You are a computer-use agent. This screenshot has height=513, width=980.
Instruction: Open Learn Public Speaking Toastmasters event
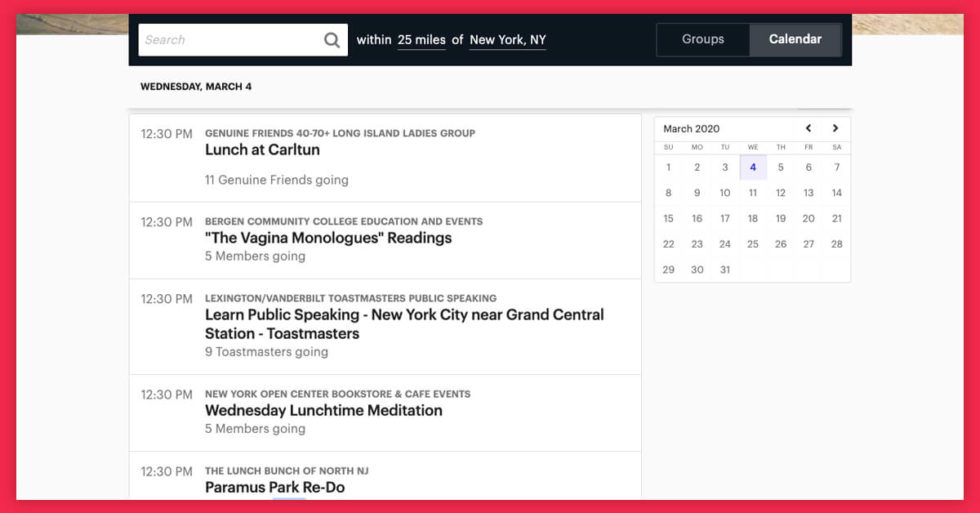[x=404, y=324]
